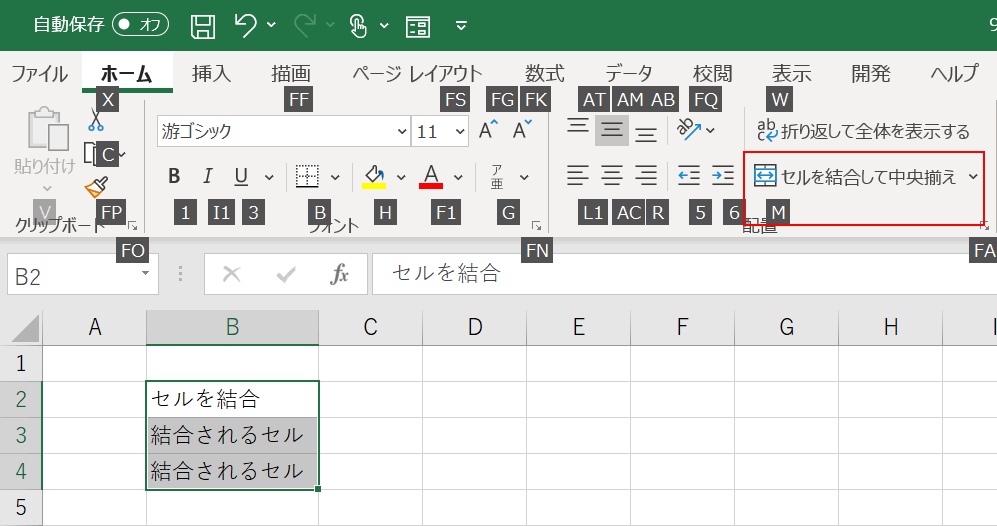Select the 開発 (Developer) tab

point(870,74)
